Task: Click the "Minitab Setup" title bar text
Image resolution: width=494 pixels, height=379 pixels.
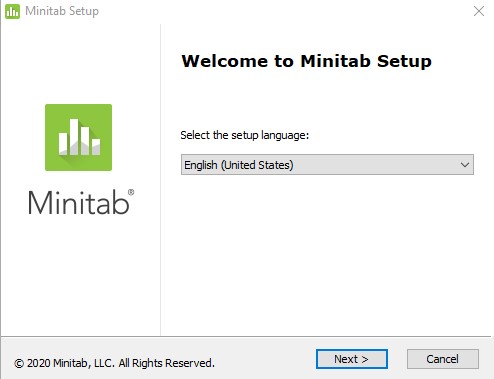Action: point(62,11)
